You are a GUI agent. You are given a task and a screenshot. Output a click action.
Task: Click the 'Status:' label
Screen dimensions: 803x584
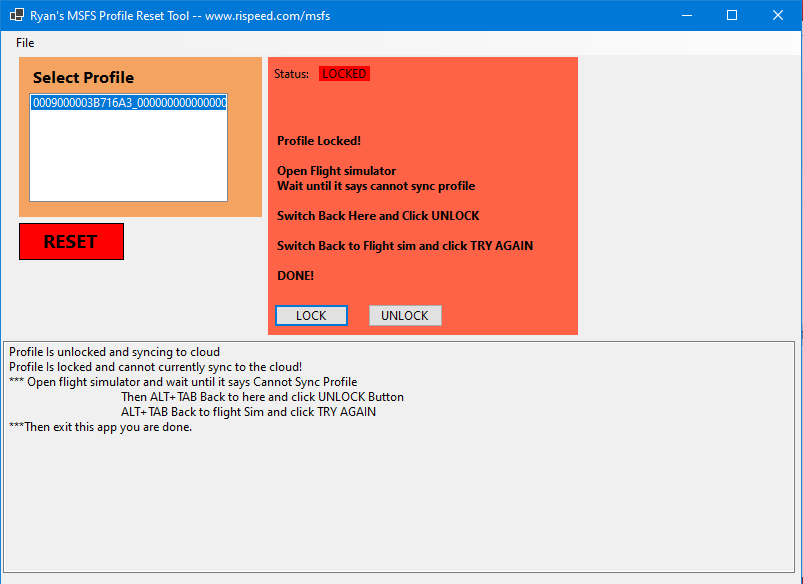(x=291, y=74)
